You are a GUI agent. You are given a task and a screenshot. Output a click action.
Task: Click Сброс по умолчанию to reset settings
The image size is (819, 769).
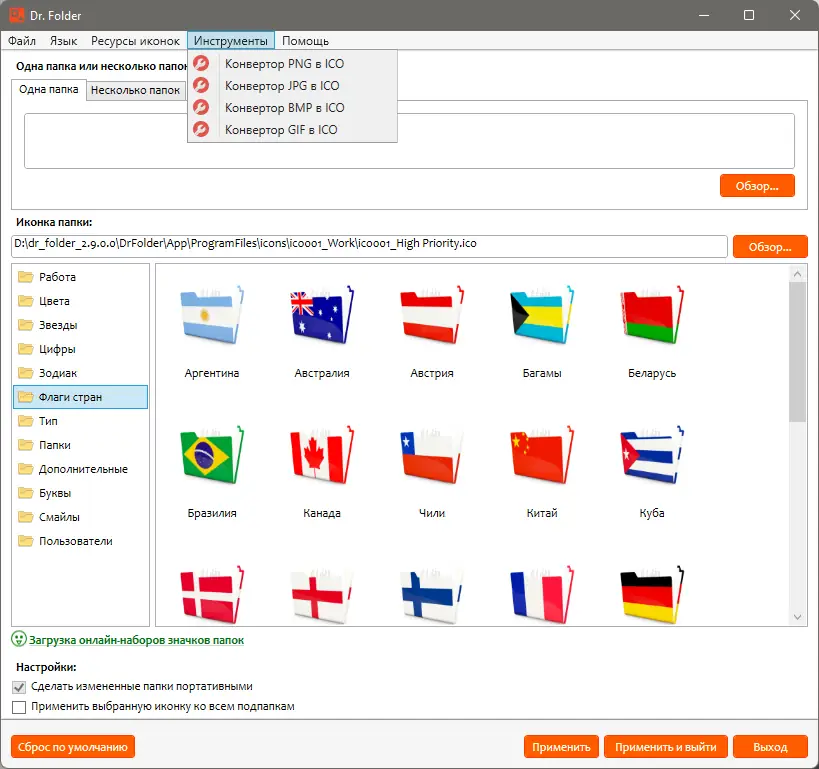(x=72, y=746)
